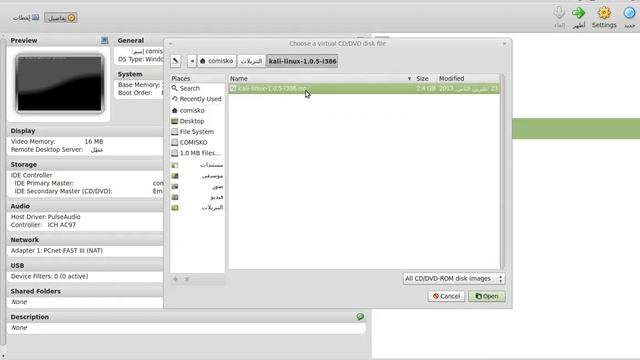Click the back arrow in the path bar
This screenshot has height=360, width=640.
[x=192, y=61]
